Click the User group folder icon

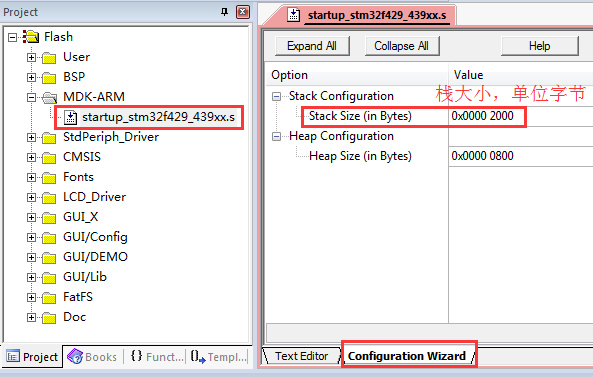(49, 58)
